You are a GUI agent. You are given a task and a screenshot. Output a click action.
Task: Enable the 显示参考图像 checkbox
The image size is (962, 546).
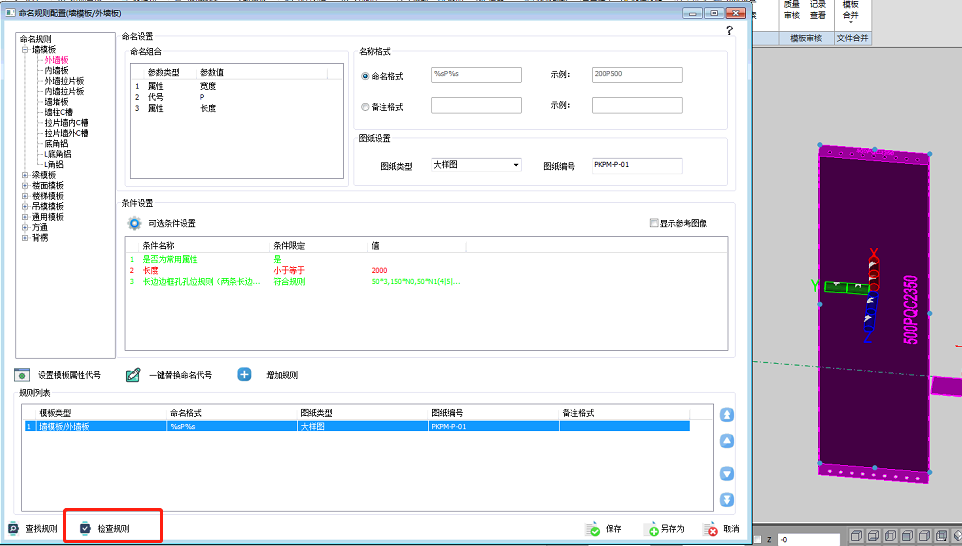(x=654, y=223)
